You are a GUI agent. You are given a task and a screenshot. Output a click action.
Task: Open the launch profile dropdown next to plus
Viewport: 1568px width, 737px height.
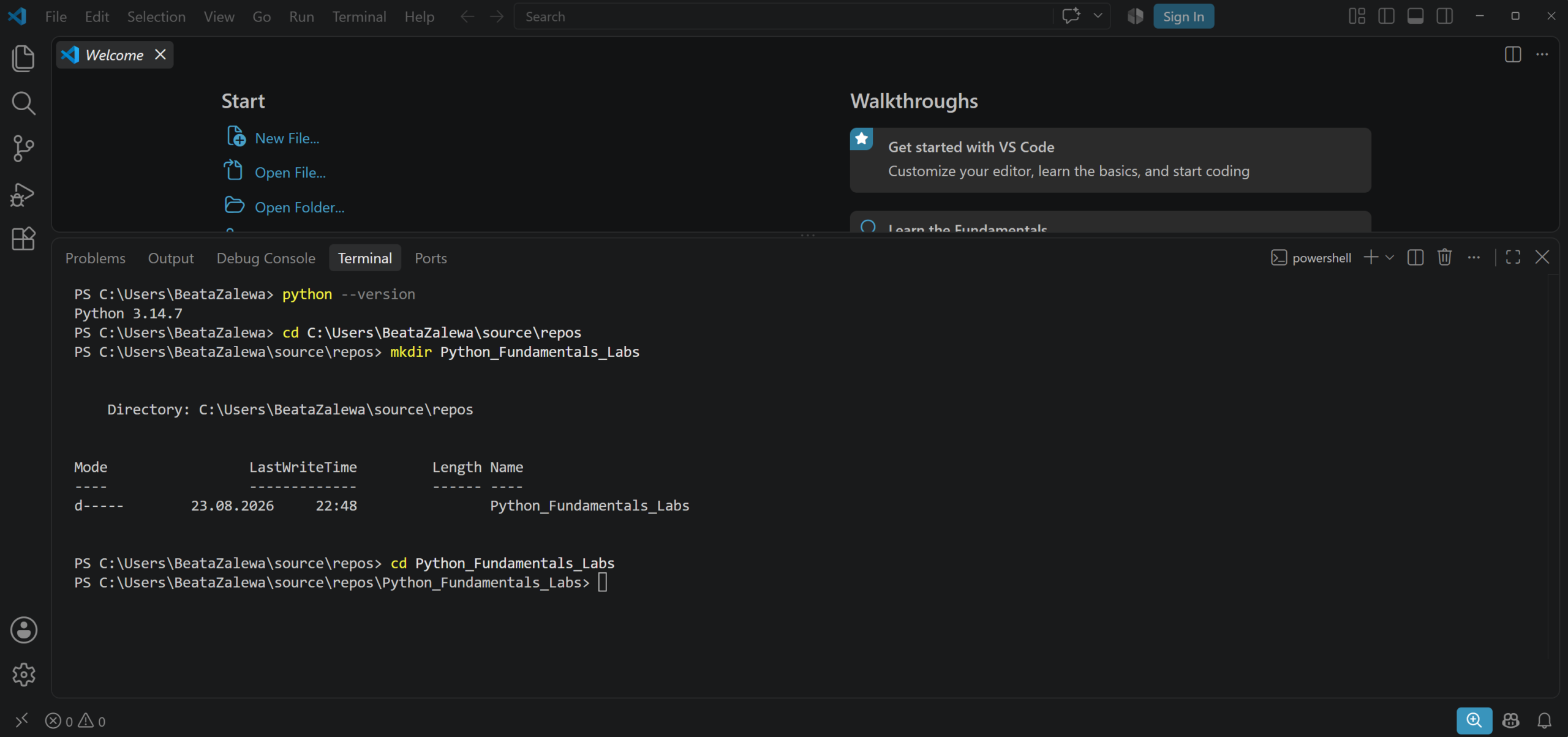click(x=1390, y=258)
